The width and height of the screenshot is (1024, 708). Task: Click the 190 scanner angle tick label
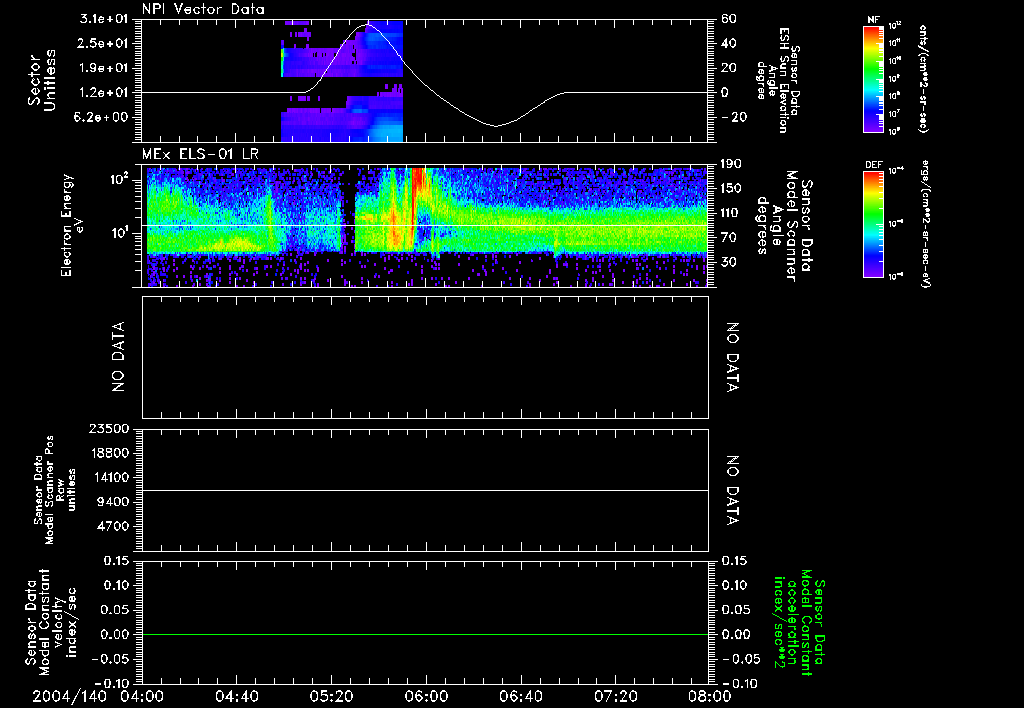(731, 164)
